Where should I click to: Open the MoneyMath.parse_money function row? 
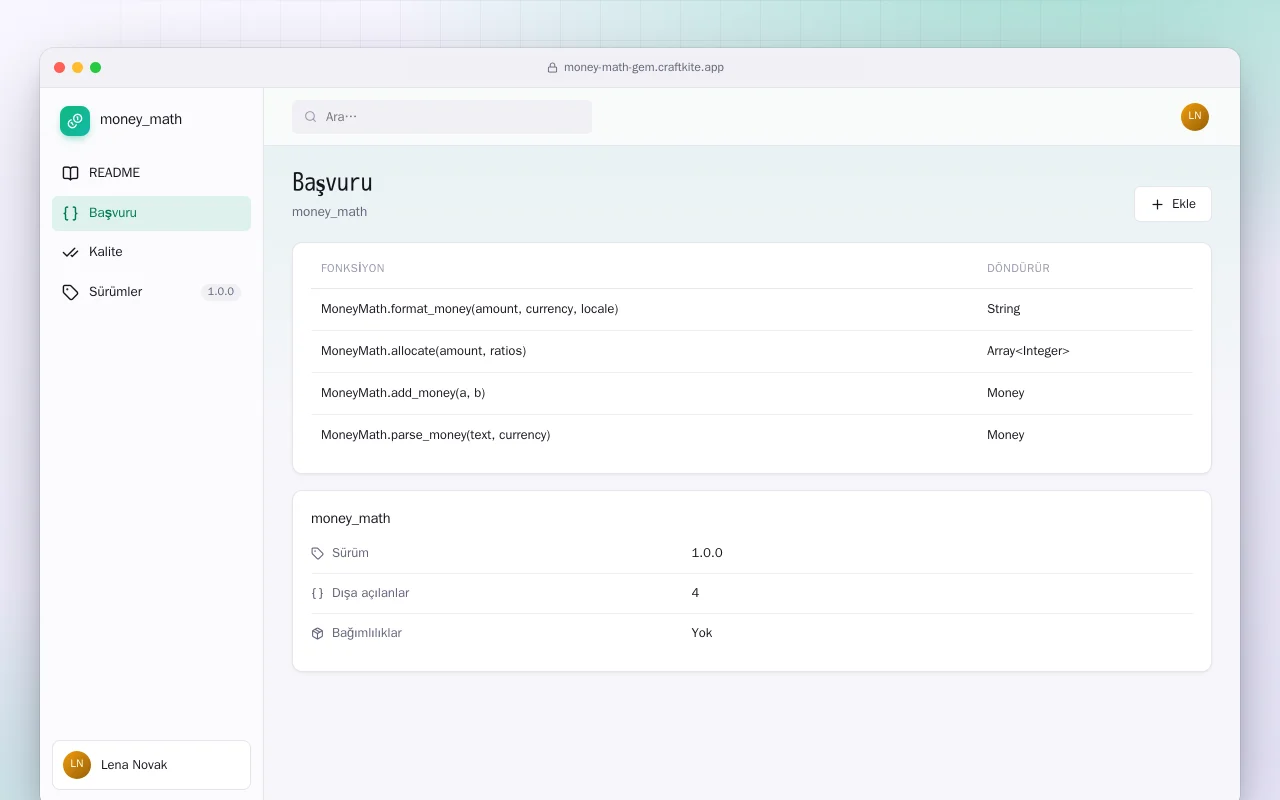pyautogui.click(x=751, y=435)
